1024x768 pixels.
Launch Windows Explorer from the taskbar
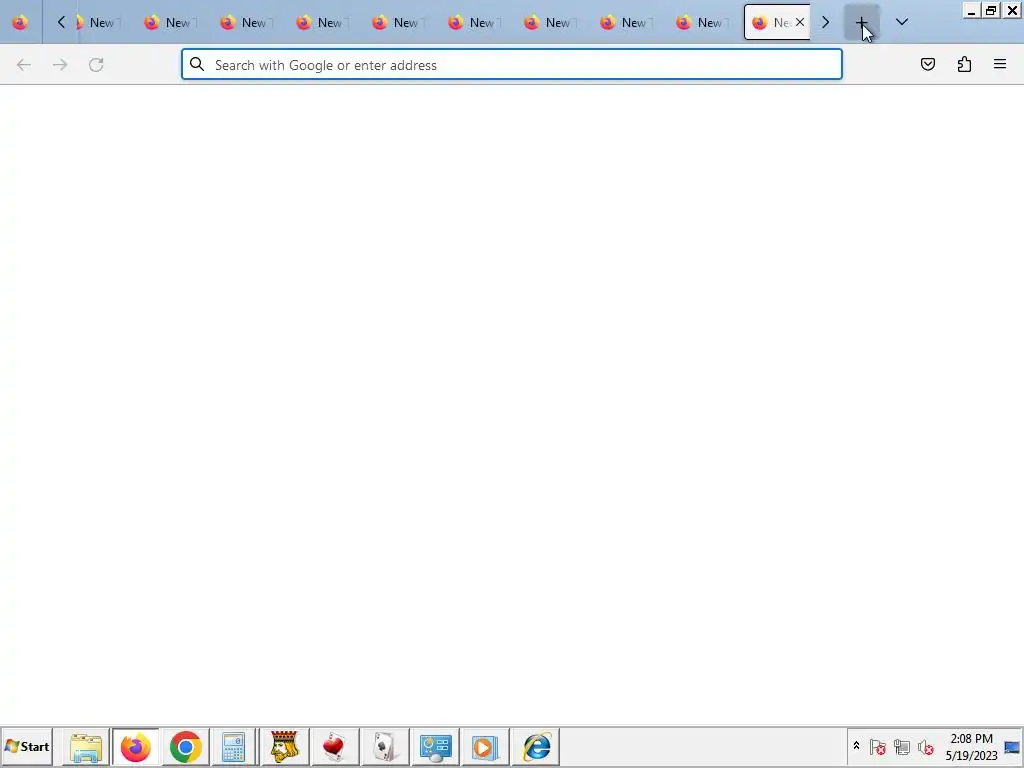pyautogui.click(x=86, y=747)
